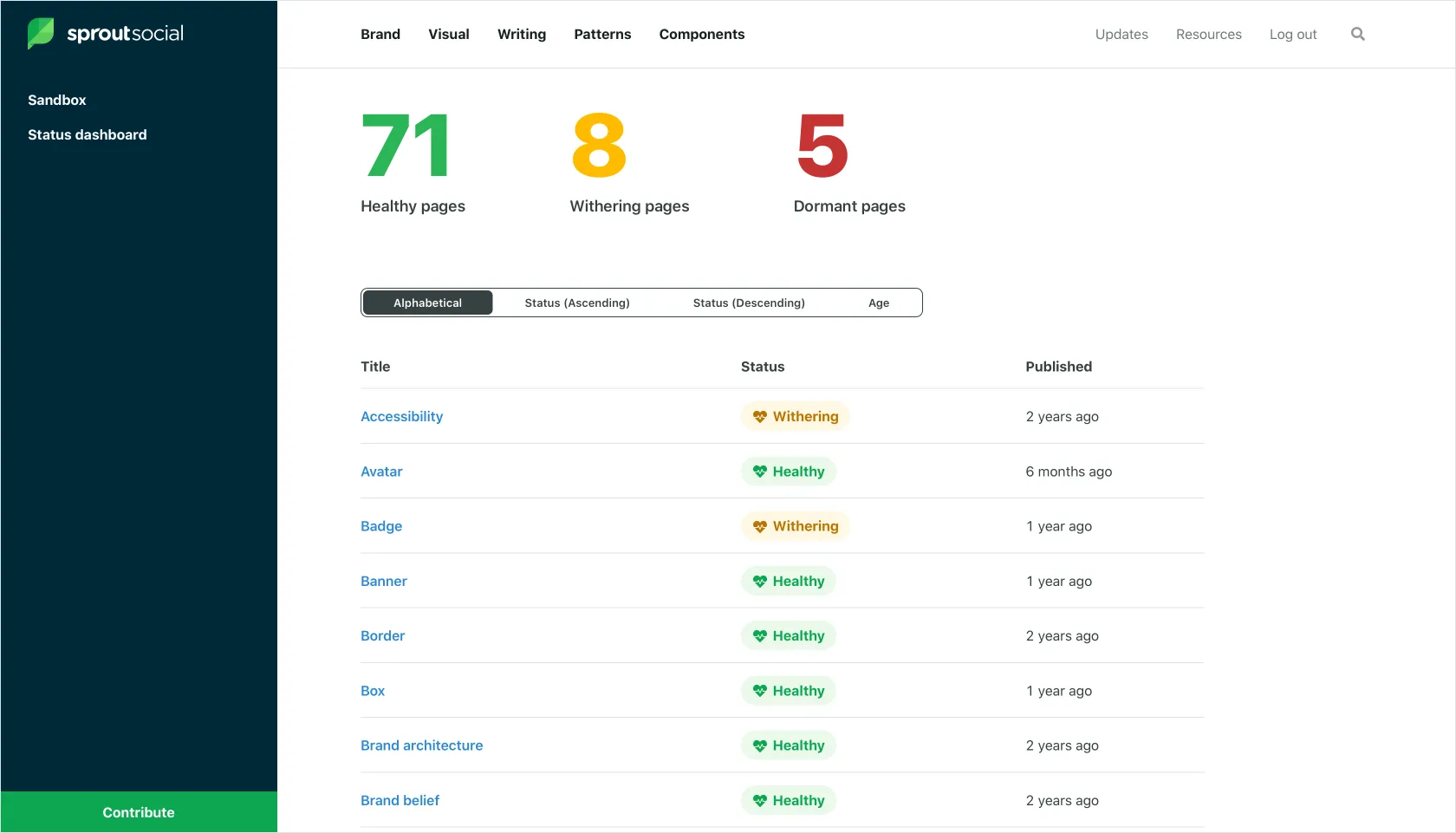Click the heart icon on Accessibility's Withering badge
This screenshot has height=833, width=1456.
760,416
